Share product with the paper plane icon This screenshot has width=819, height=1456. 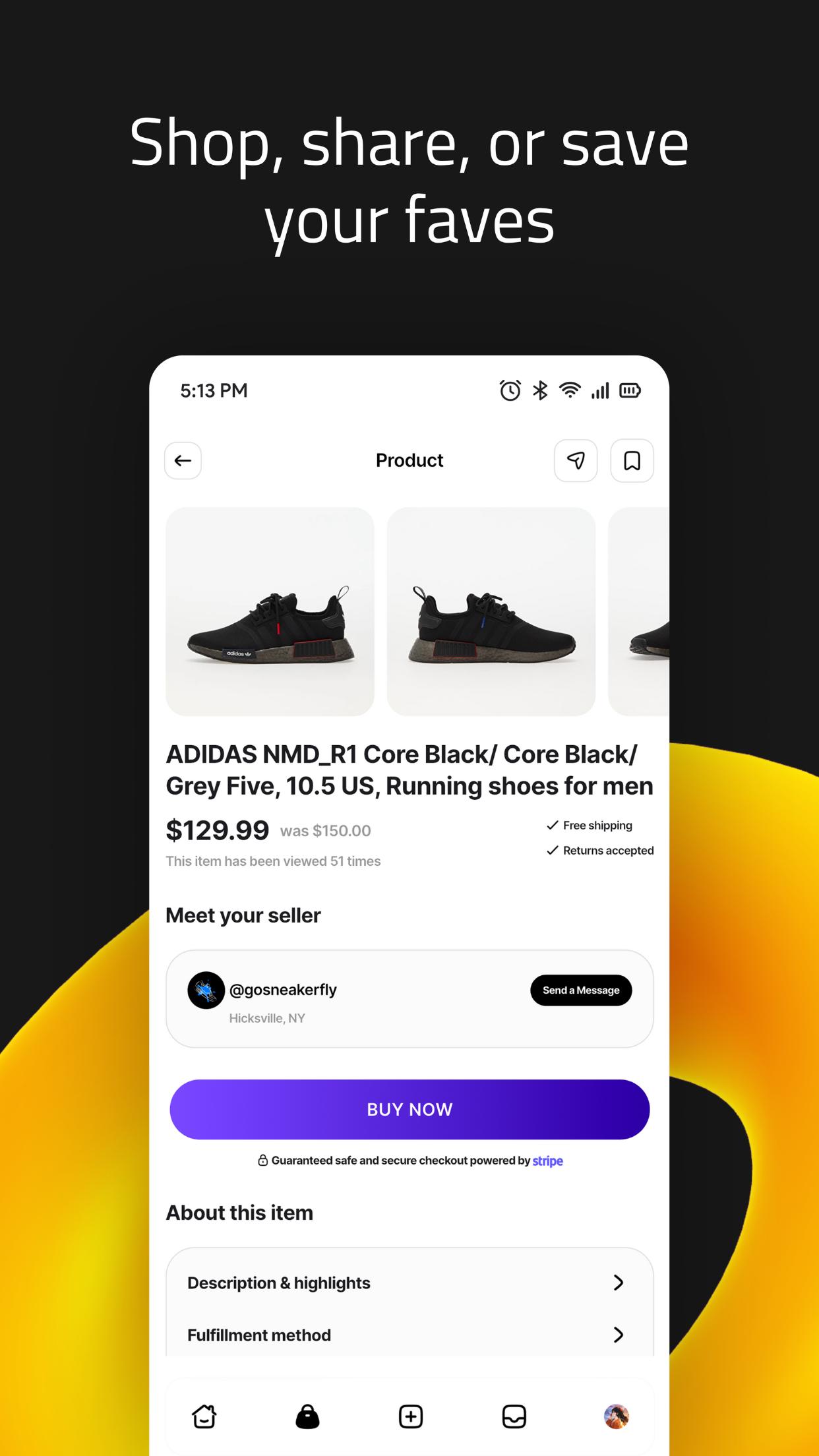pyautogui.click(x=576, y=460)
